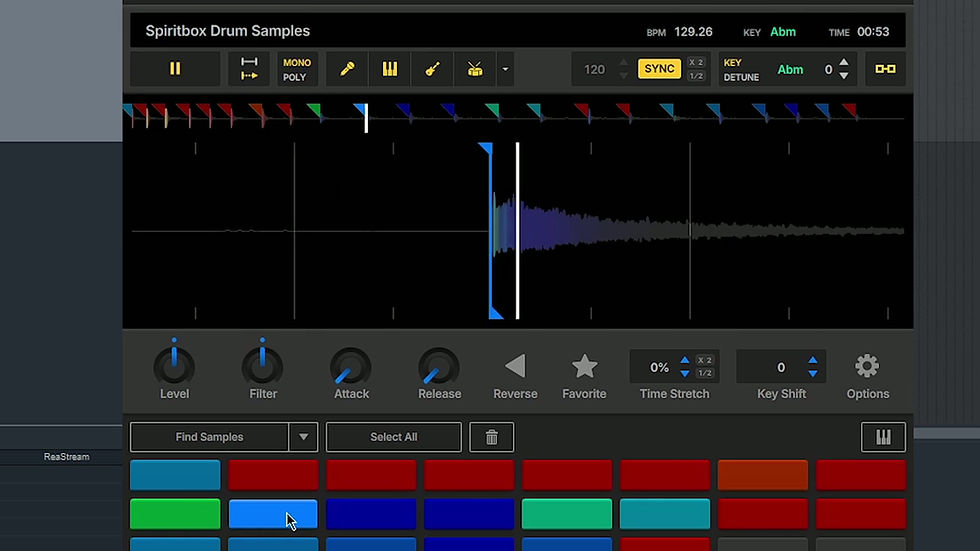Double the tempo with top-bar X 2
Screen dimensions: 980x551
(x=696, y=62)
